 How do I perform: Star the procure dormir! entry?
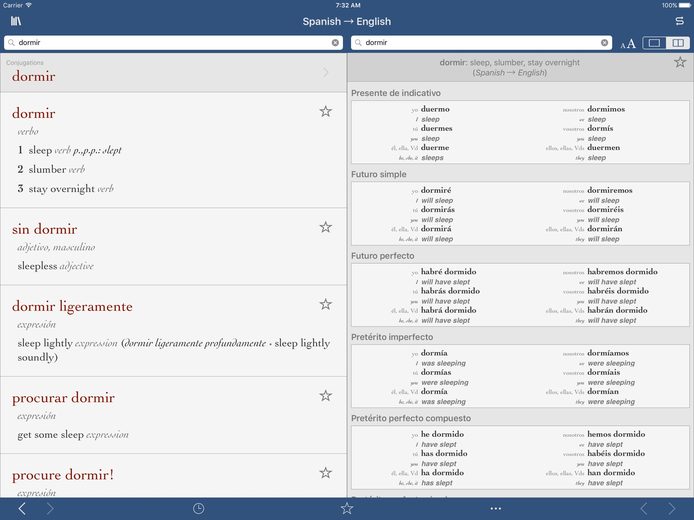[325, 473]
